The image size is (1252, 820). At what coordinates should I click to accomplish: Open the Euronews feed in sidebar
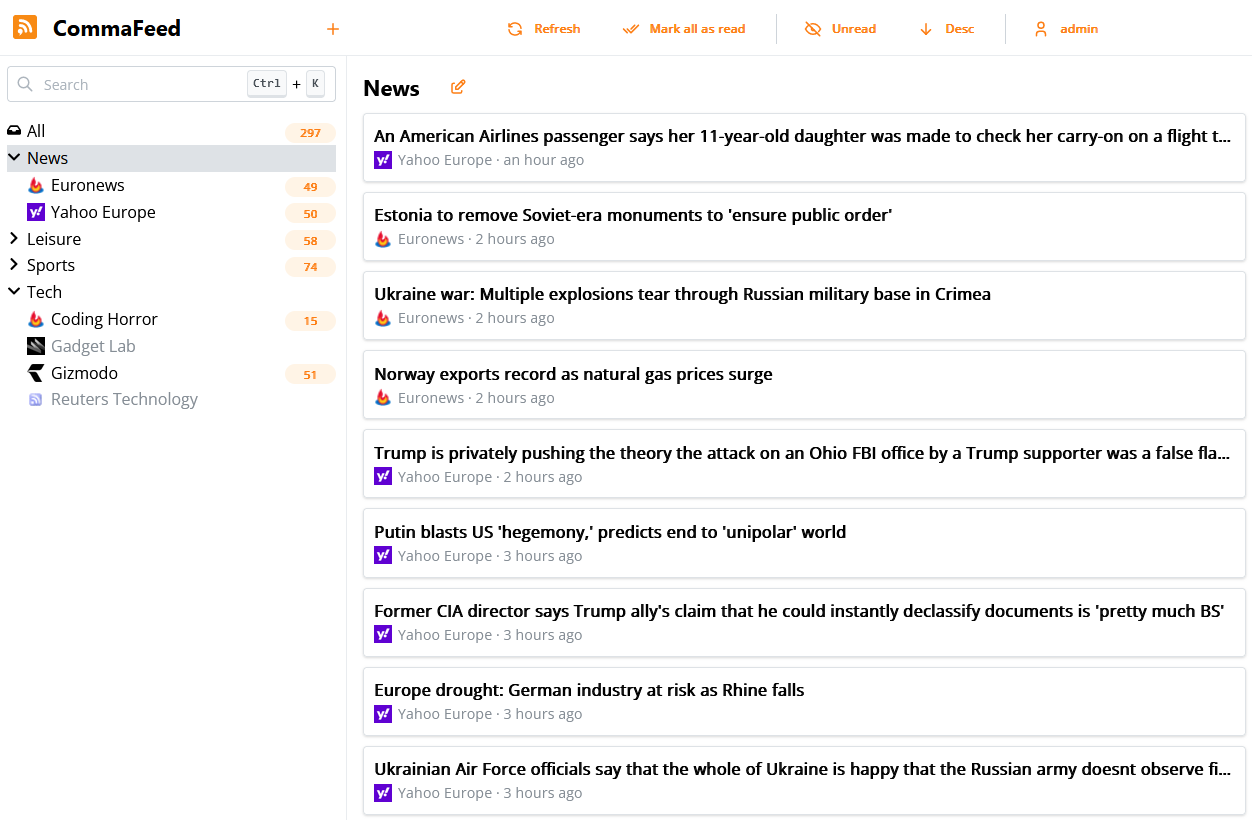pyautogui.click(x=88, y=185)
